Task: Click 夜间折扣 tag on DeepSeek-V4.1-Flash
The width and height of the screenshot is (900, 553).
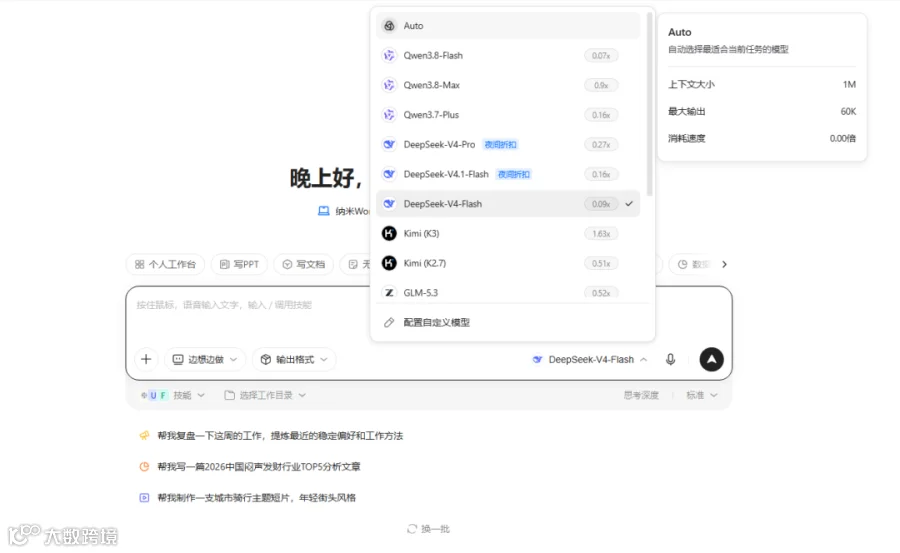Action: coord(514,174)
